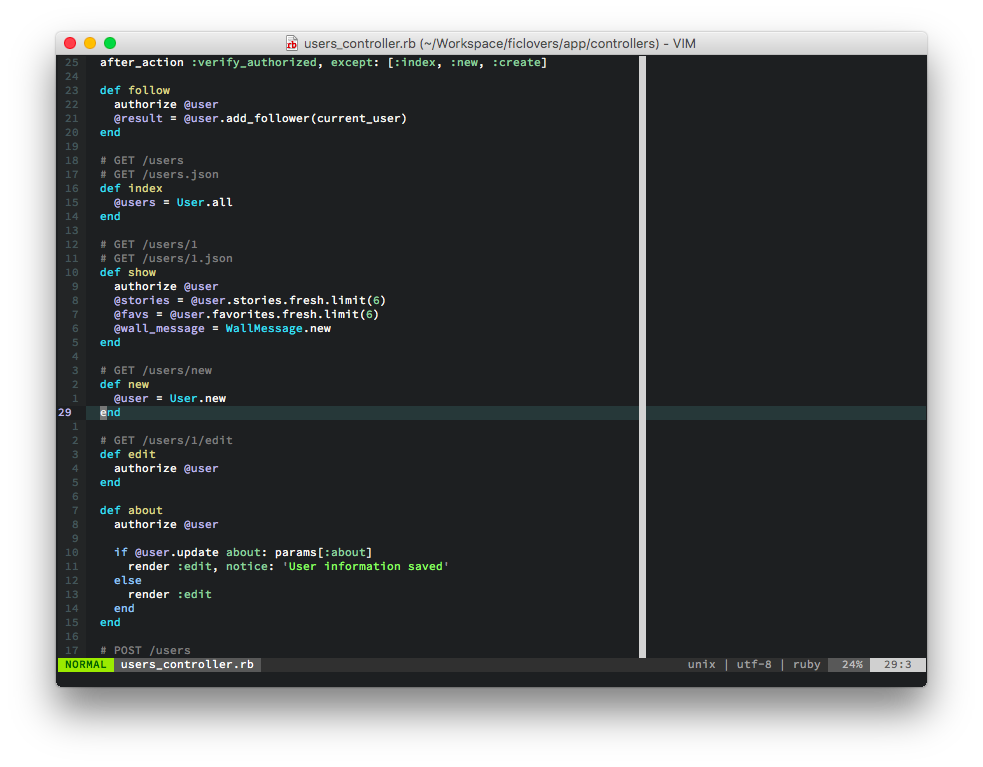The width and height of the screenshot is (983, 767).
Task: Click the NORMAL mode indicator in the statusline
Action: pyautogui.click(x=85, y=664)
